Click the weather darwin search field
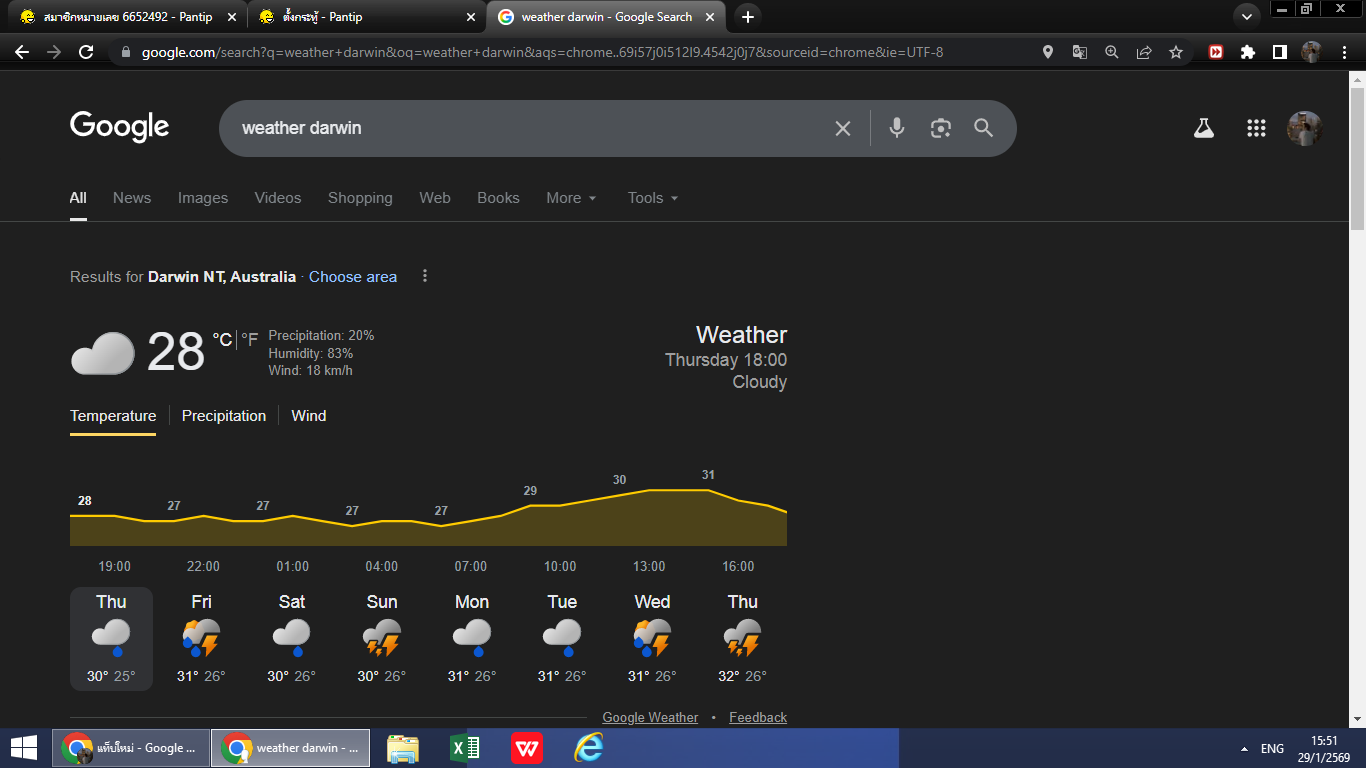Image resolution: width=1366 pixels, height=768 pixels. point(530,128)
